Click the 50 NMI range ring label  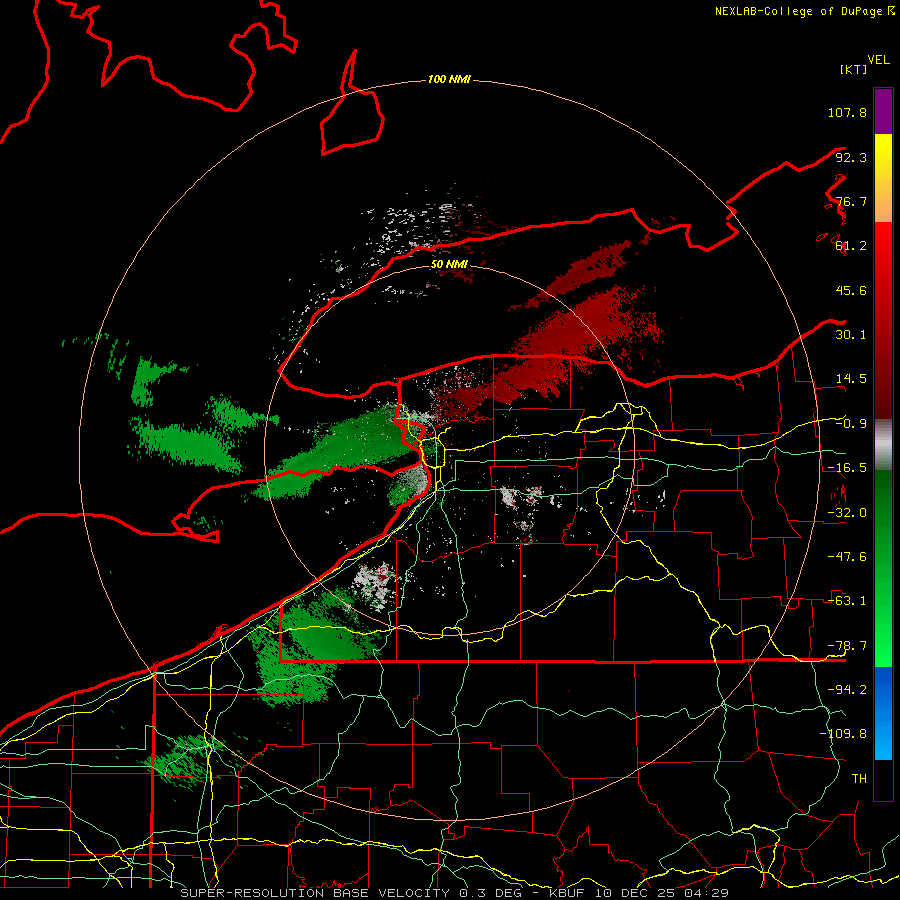click(449, 264)
